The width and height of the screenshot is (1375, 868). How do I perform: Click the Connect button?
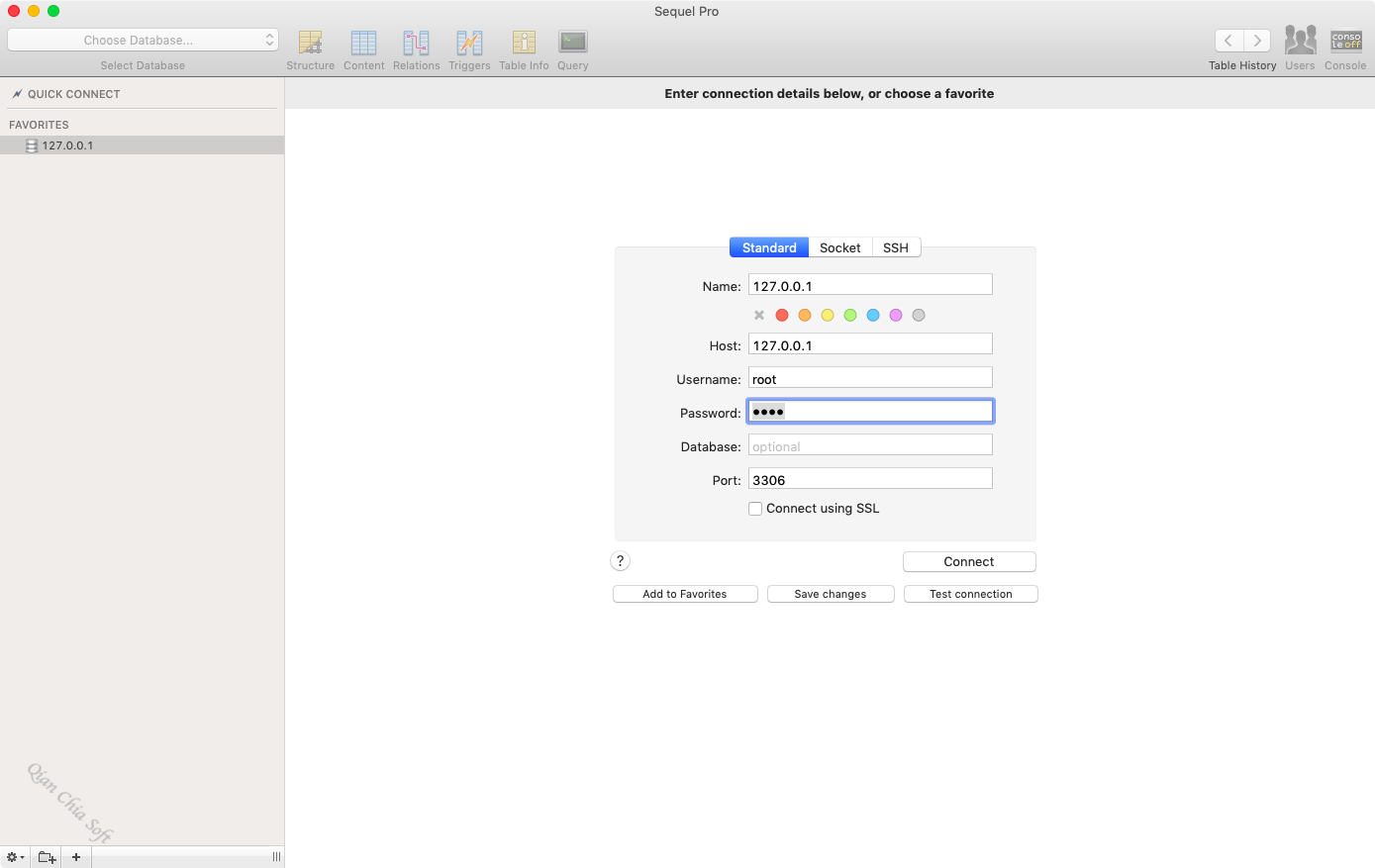[x=969, y=562]
